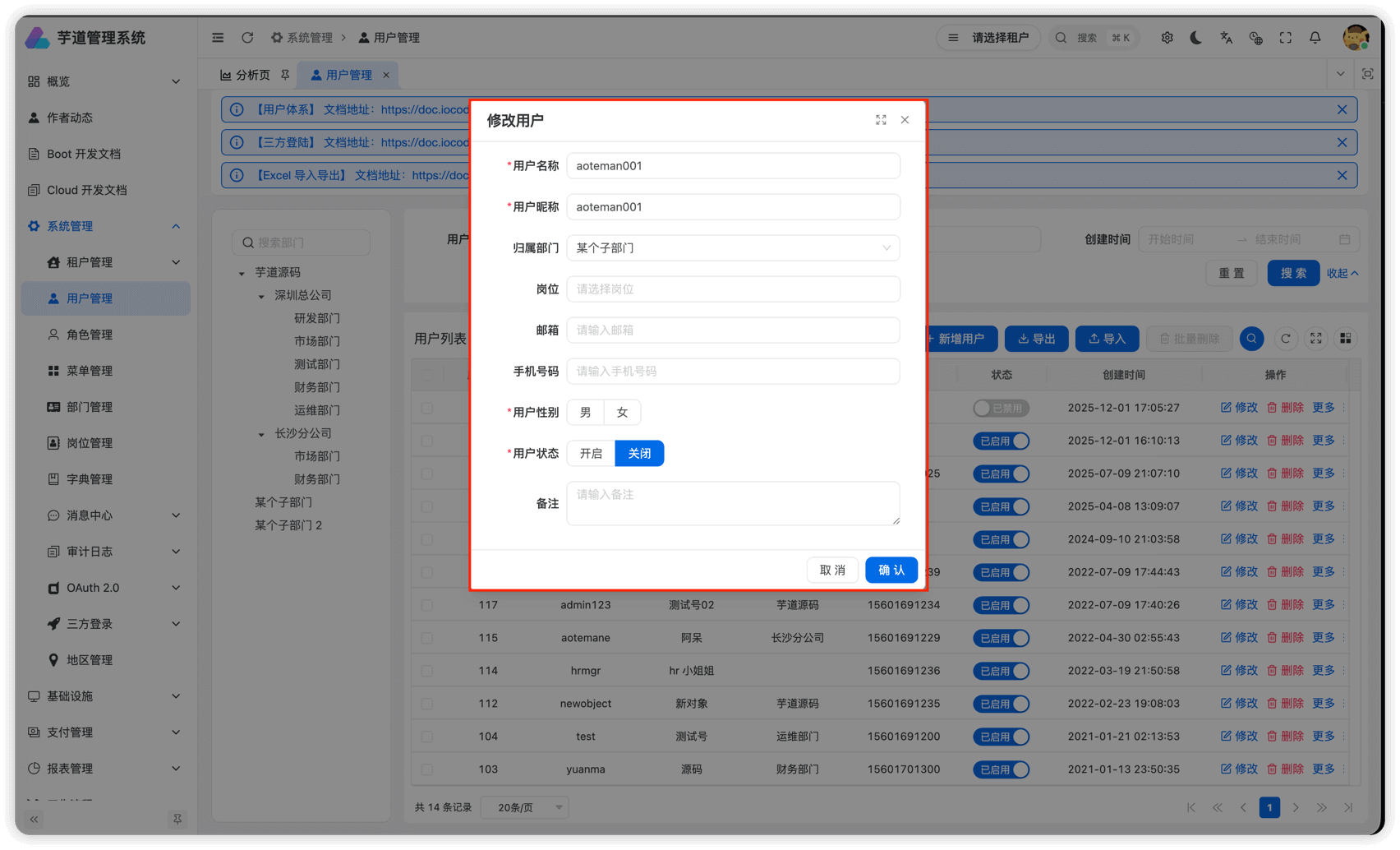Toggle dark mode with the moon icon

1196,38
